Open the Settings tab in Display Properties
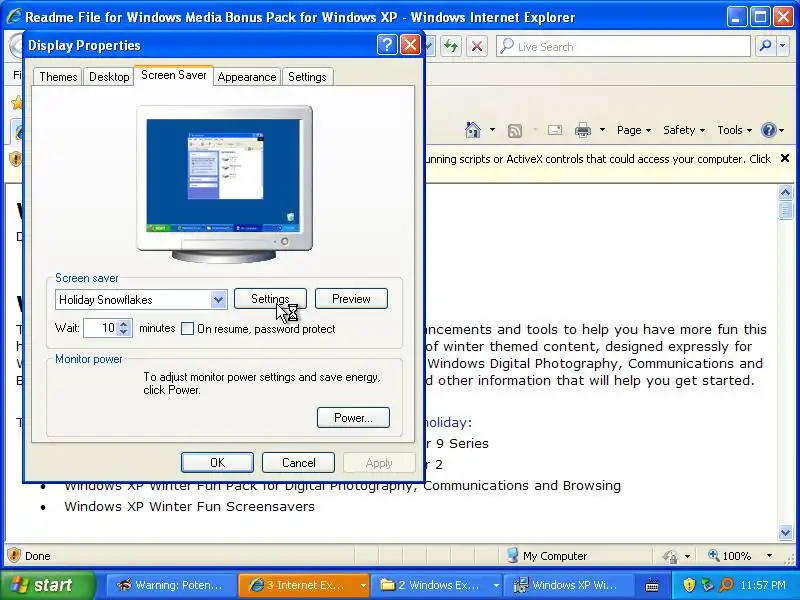This screenshot has height=600, width=800. [x=307, y=77]
